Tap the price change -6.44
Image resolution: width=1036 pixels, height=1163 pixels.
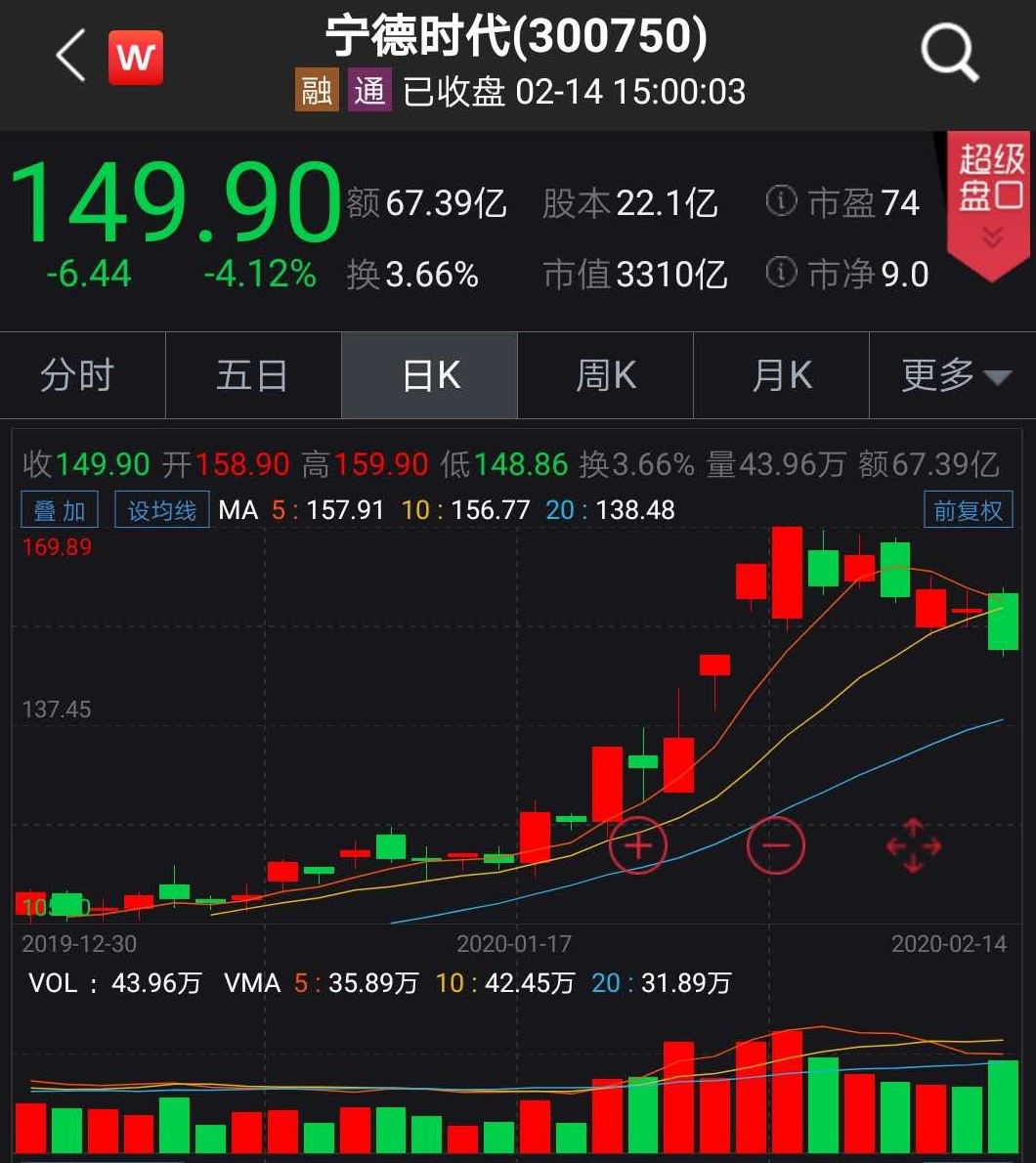click(89, 274)
